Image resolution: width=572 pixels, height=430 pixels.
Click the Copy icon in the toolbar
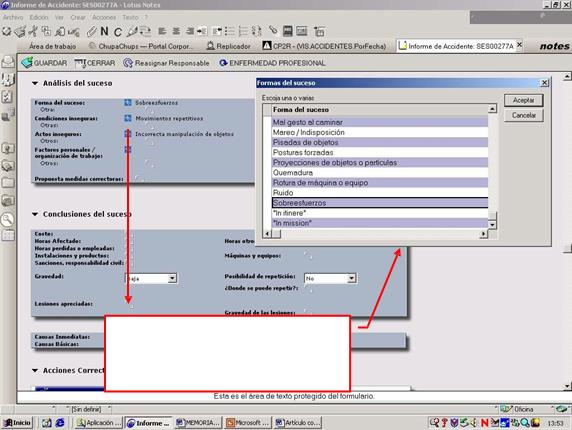tap(46, 31)
